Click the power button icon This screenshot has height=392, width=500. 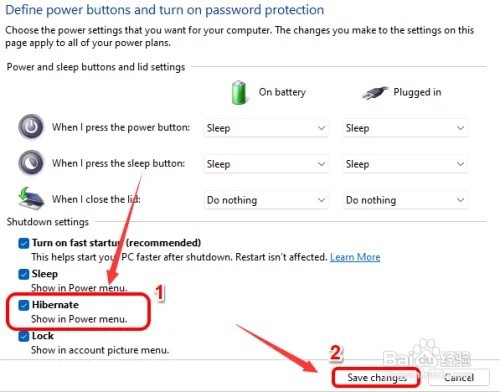point(31,127)
